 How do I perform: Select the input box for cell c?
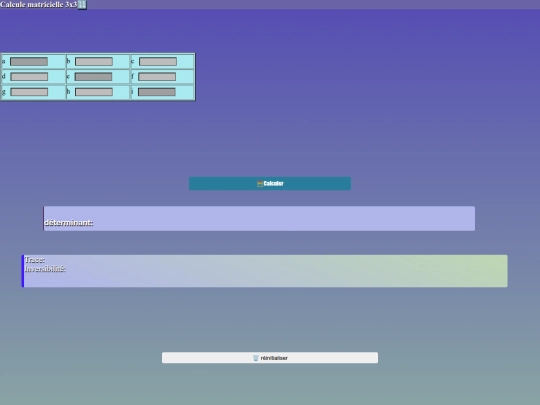pos(158,62)
